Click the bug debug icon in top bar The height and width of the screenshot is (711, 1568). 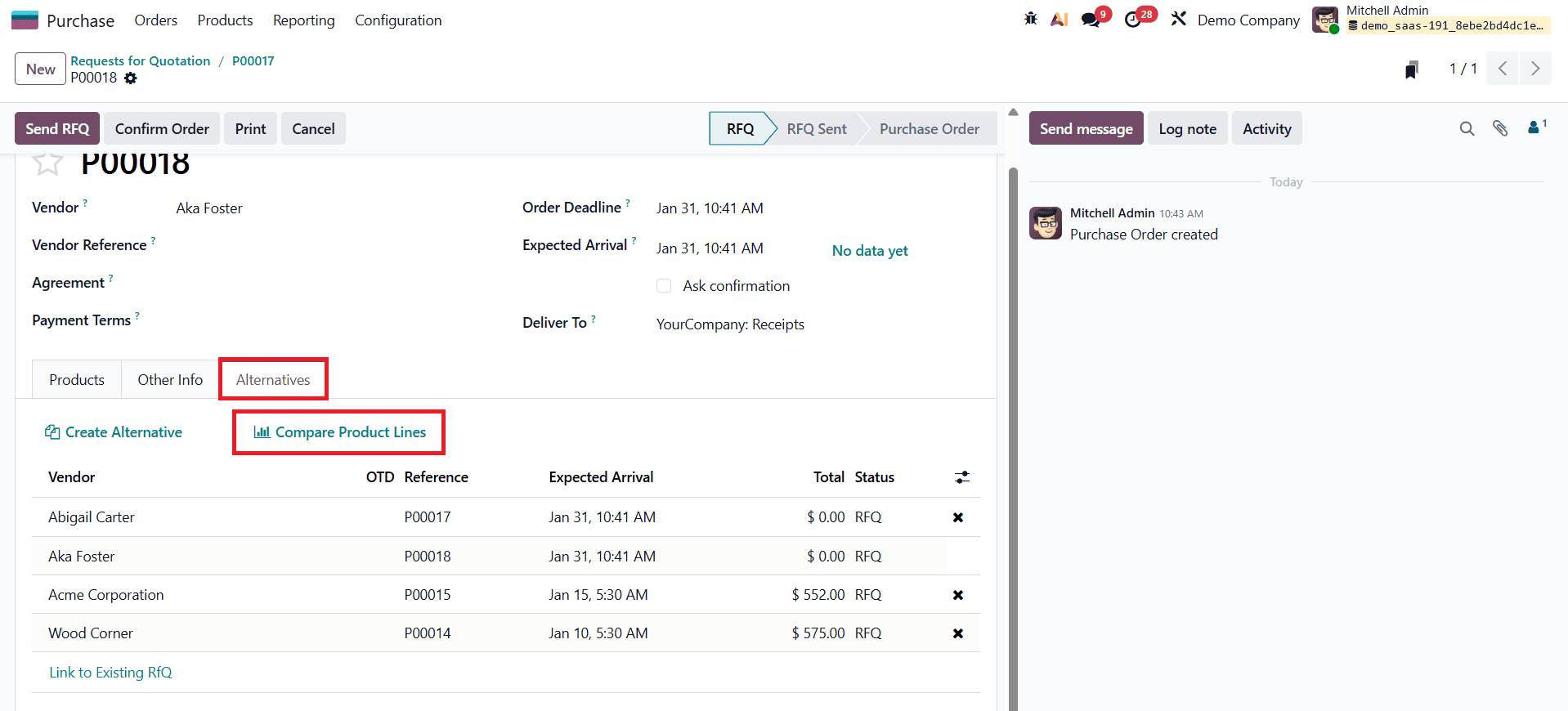[x=1030, y=19]
